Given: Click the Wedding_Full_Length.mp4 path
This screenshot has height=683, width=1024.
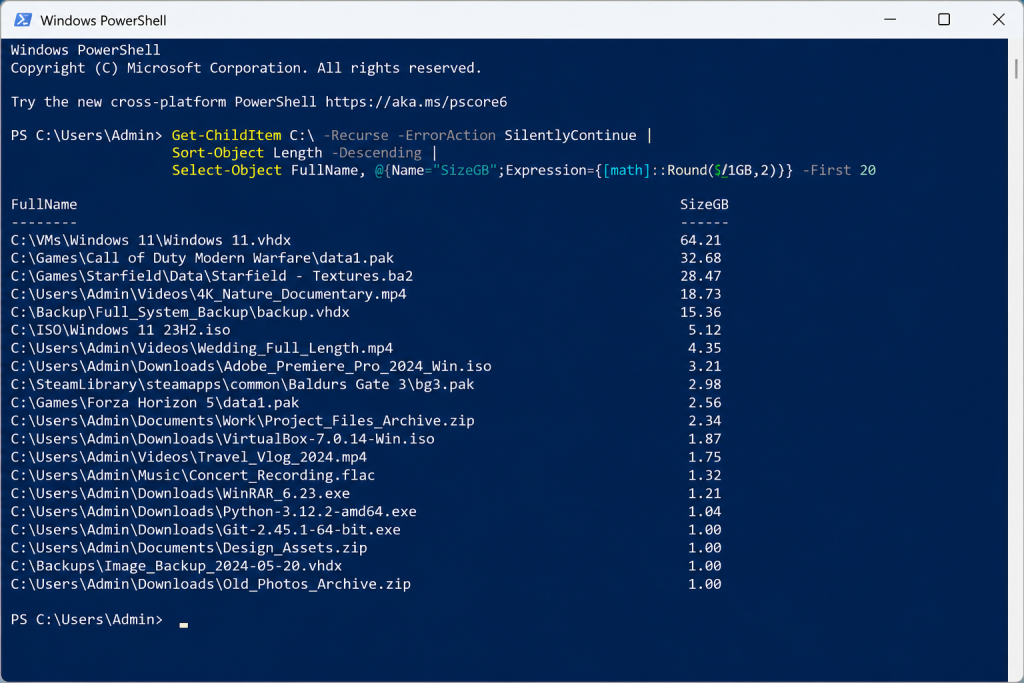Looking at the screenshot, I should (x=202, y=349).
